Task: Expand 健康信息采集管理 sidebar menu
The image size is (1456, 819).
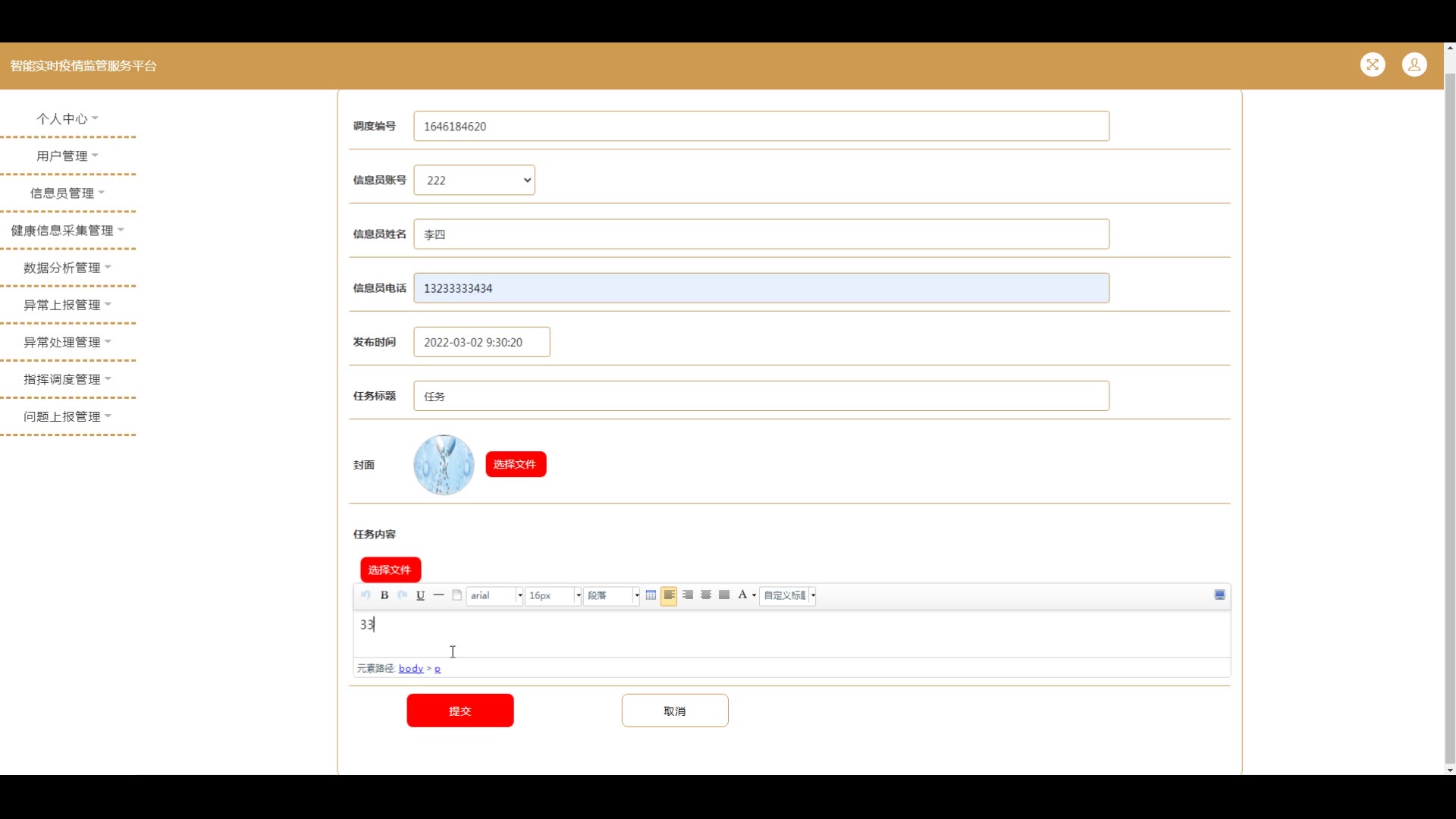Action: [x=67, y=231]
